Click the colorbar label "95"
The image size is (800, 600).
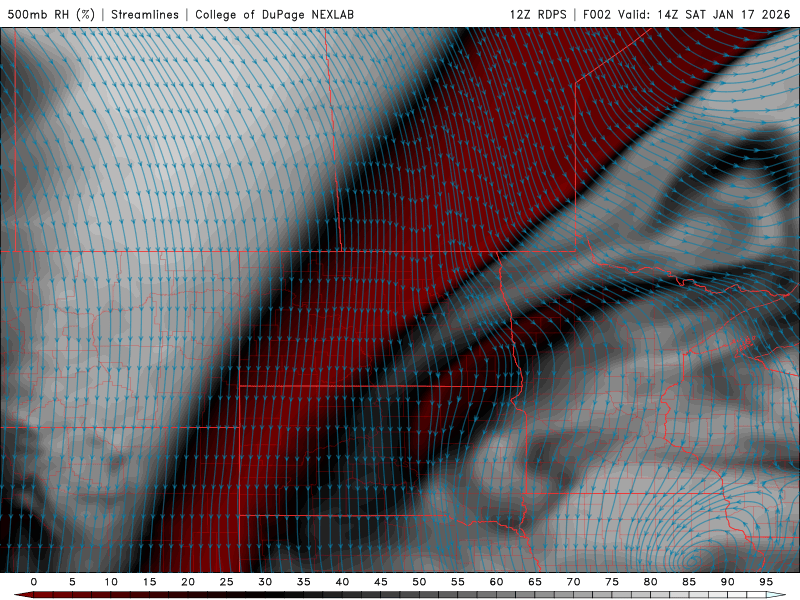[x=766, y=582]
